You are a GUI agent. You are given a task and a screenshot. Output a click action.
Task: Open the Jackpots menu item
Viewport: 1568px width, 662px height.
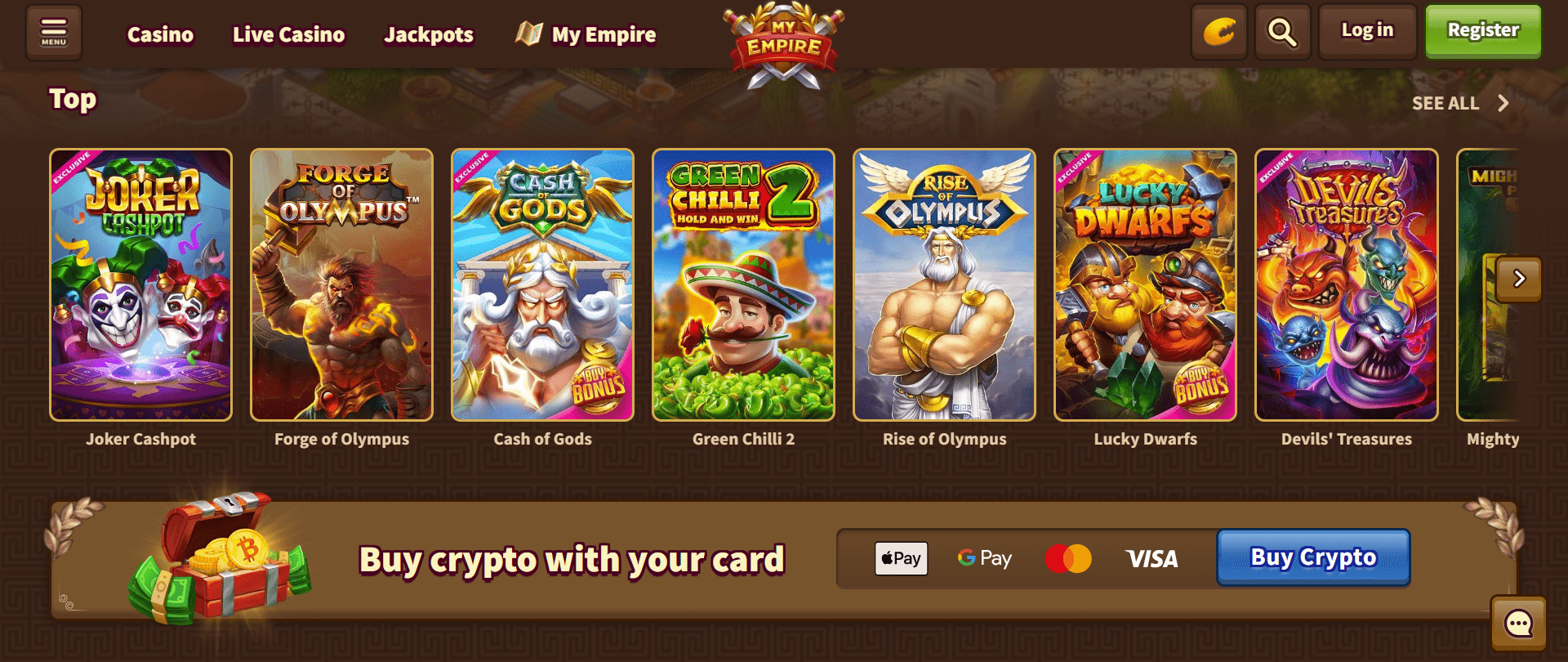coord(429,34)
